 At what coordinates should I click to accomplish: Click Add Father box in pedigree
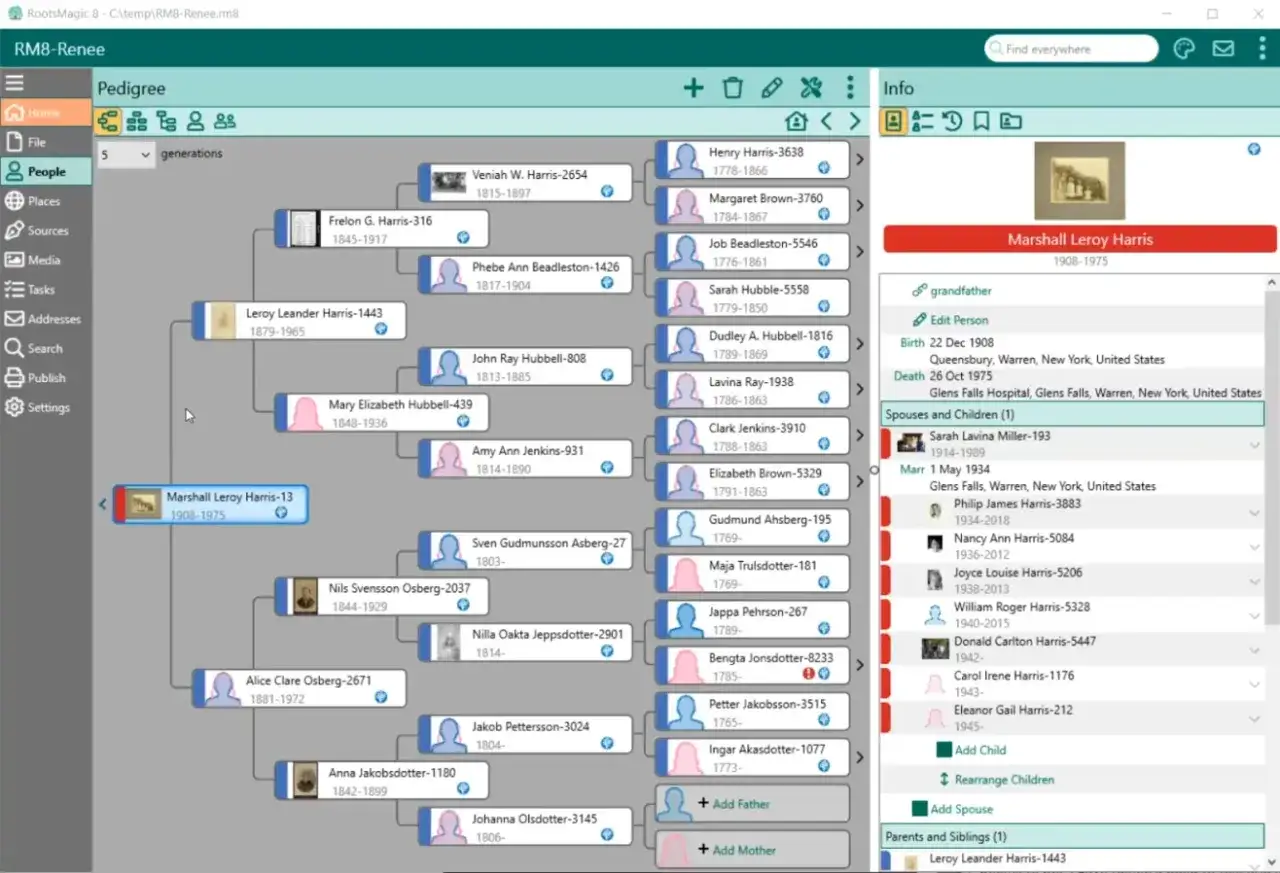tap(753, 804)
